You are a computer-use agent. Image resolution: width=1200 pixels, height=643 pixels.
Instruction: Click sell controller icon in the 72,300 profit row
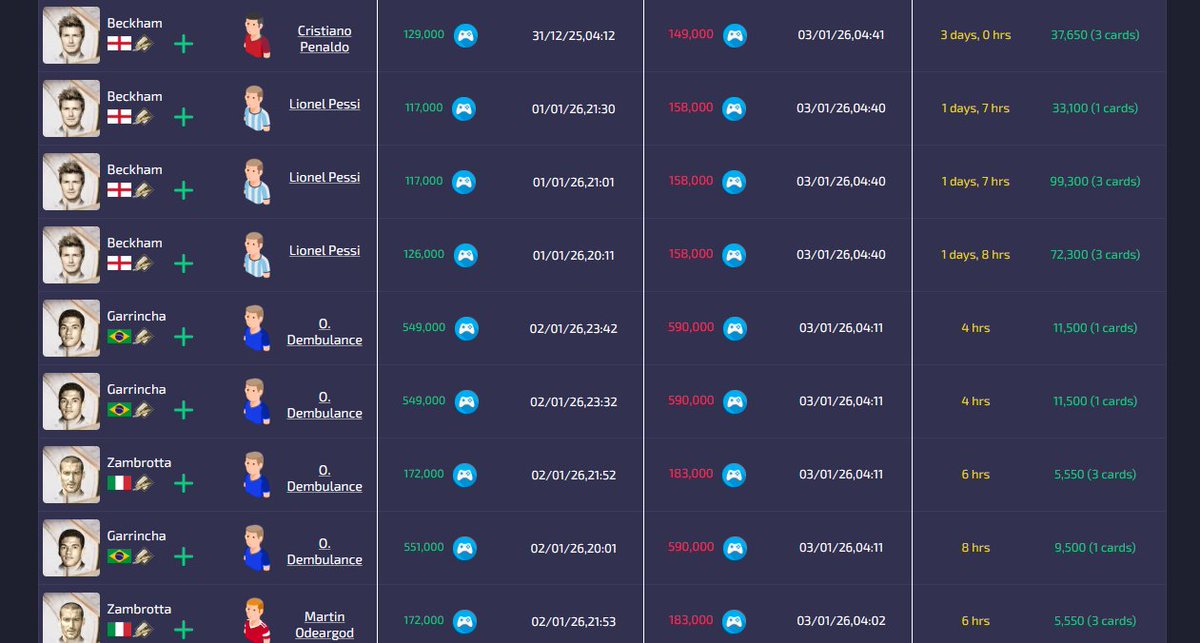click(734, 255)
